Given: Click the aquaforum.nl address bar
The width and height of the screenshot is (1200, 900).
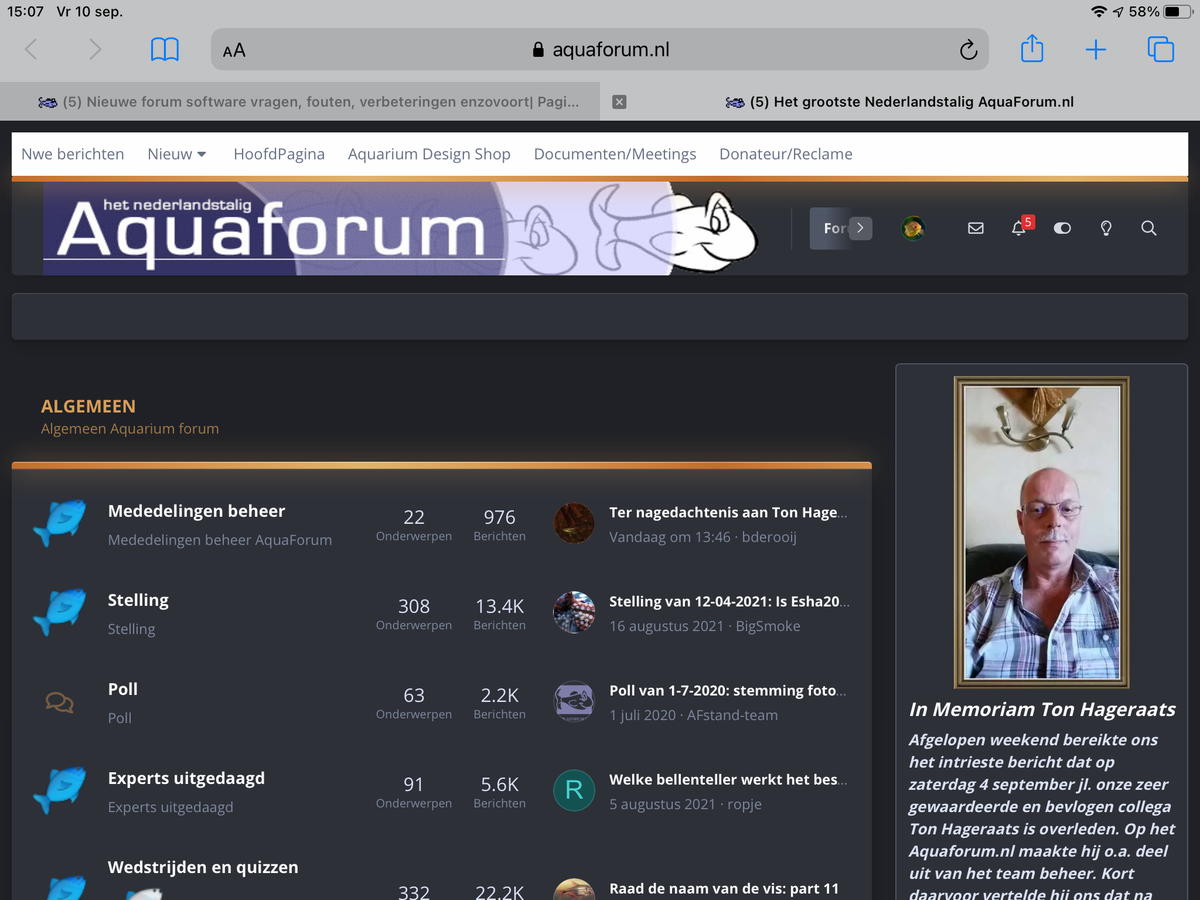Looking at the screenshot, I should [600, 50].
